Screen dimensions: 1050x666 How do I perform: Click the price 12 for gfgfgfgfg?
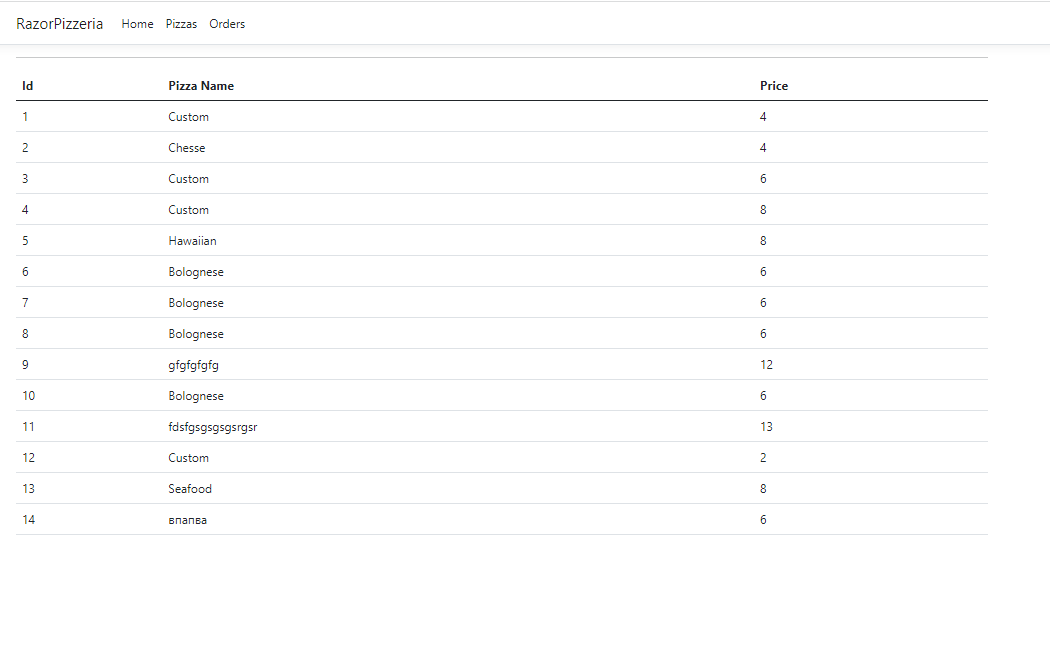[766, 364]
